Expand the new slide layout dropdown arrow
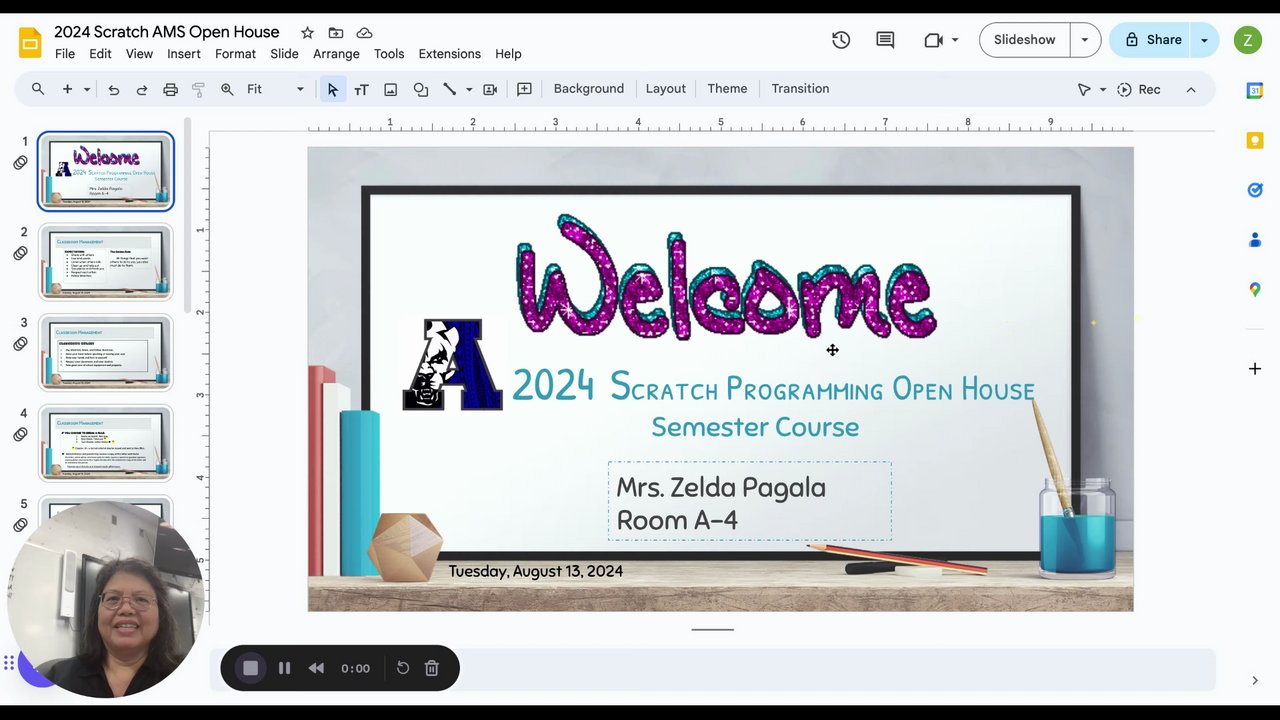1280x720 pixels. coord(87,89)
